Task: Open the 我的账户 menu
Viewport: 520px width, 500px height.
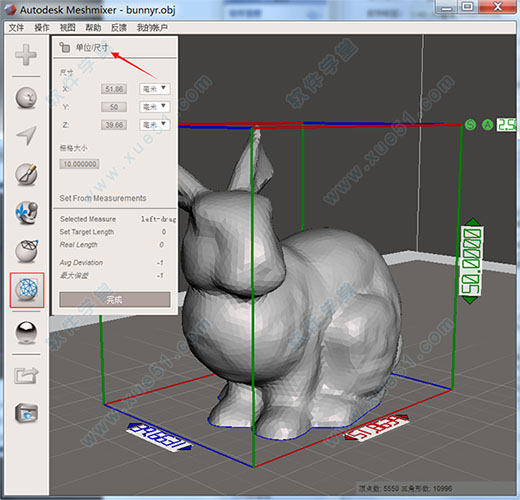Action: (152, 28)
